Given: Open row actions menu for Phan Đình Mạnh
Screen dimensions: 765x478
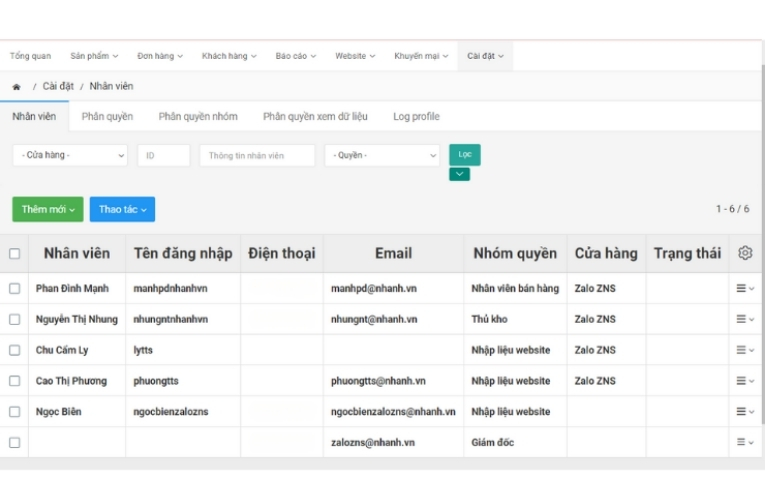Looking at the screenshot, I should [x=745, y=289].
